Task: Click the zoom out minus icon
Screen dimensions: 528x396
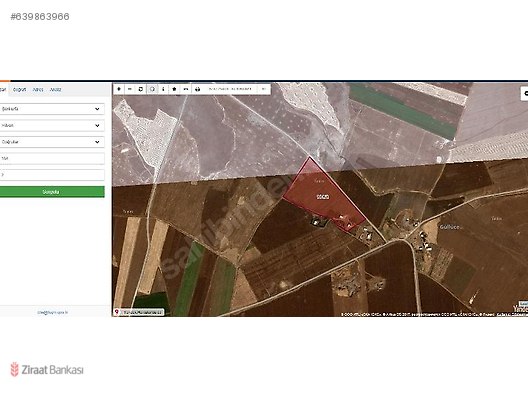Action: tap(130, 89)
